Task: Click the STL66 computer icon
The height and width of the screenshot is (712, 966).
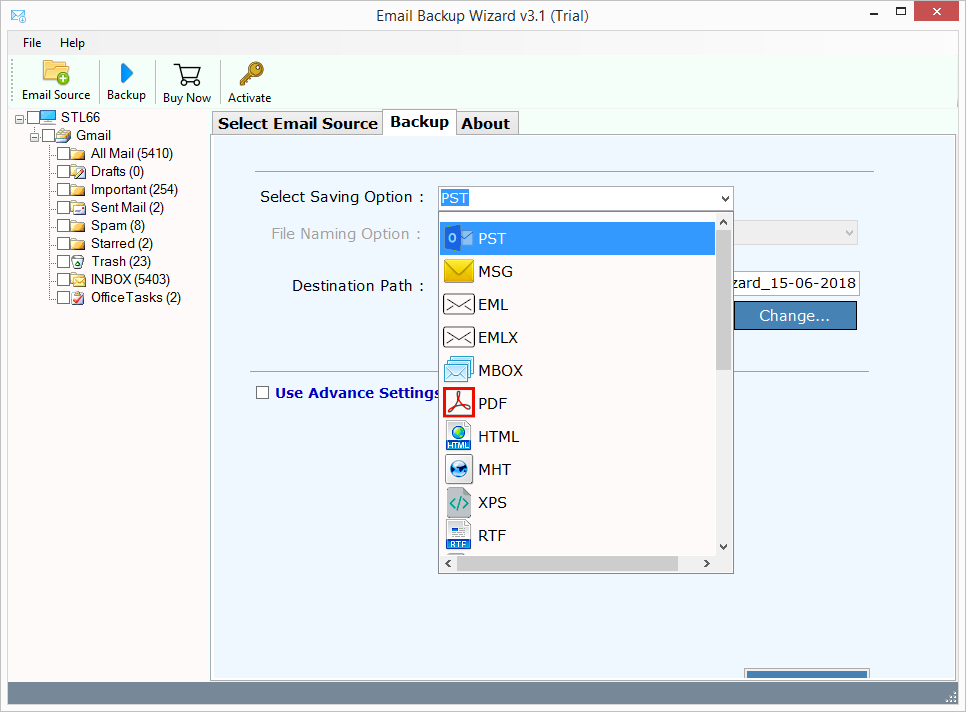Action: 48,117
